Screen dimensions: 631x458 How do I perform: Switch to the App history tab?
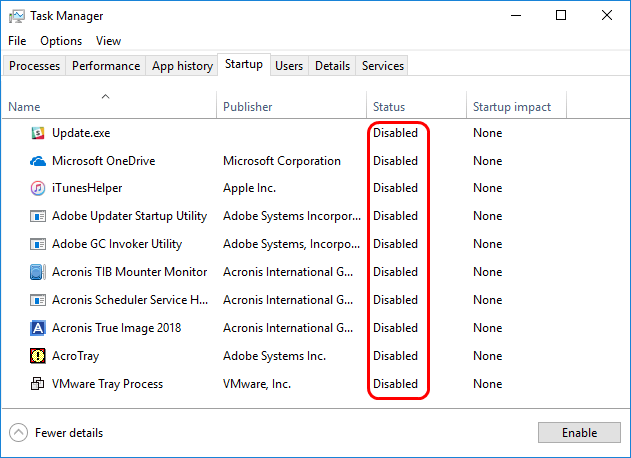pos(182,66)
